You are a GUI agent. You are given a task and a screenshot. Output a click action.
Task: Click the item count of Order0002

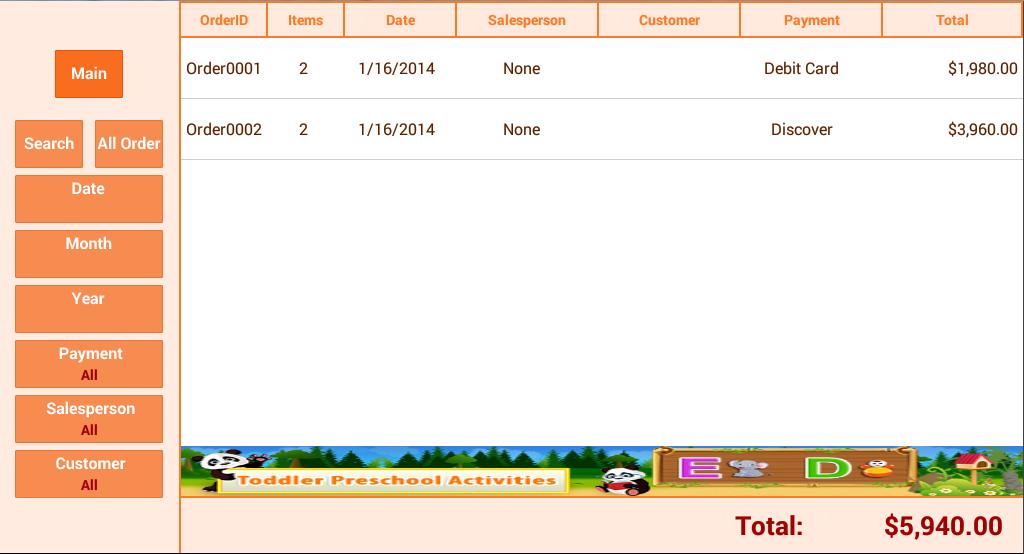(303, 129)
